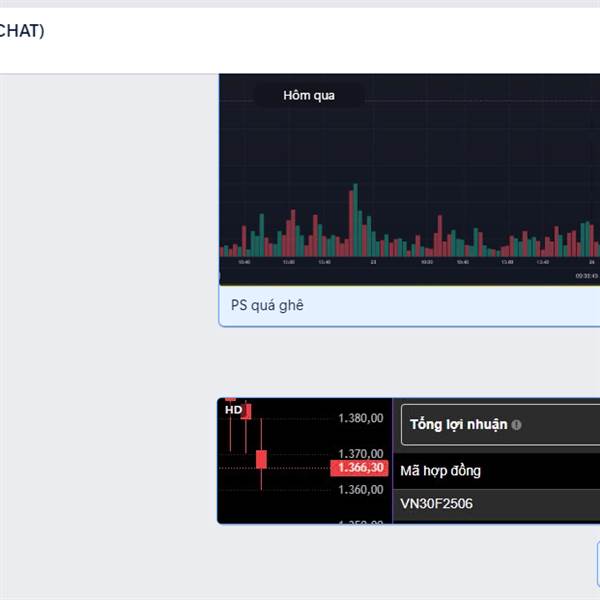Open the volume chart image thumbnail
The height and width of the screenshot is (600, 600).
point(409,179)
